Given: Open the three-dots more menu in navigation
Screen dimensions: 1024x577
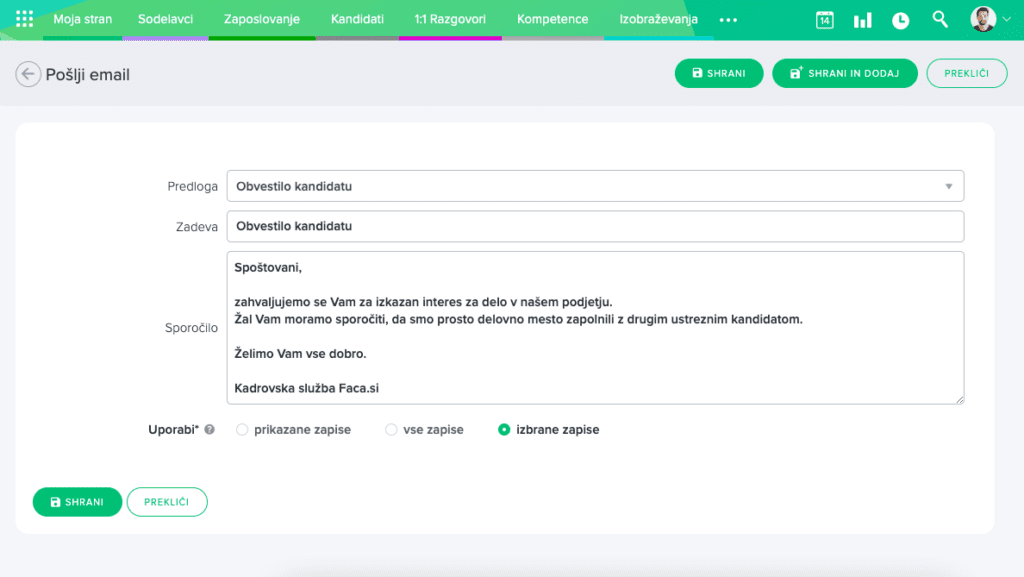Looking at the screenshot, I should (x=728, y=20).
